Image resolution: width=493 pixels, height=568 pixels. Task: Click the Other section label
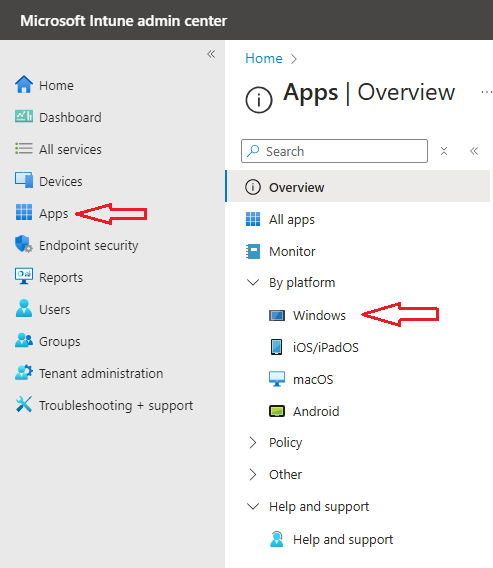(285, 474)
